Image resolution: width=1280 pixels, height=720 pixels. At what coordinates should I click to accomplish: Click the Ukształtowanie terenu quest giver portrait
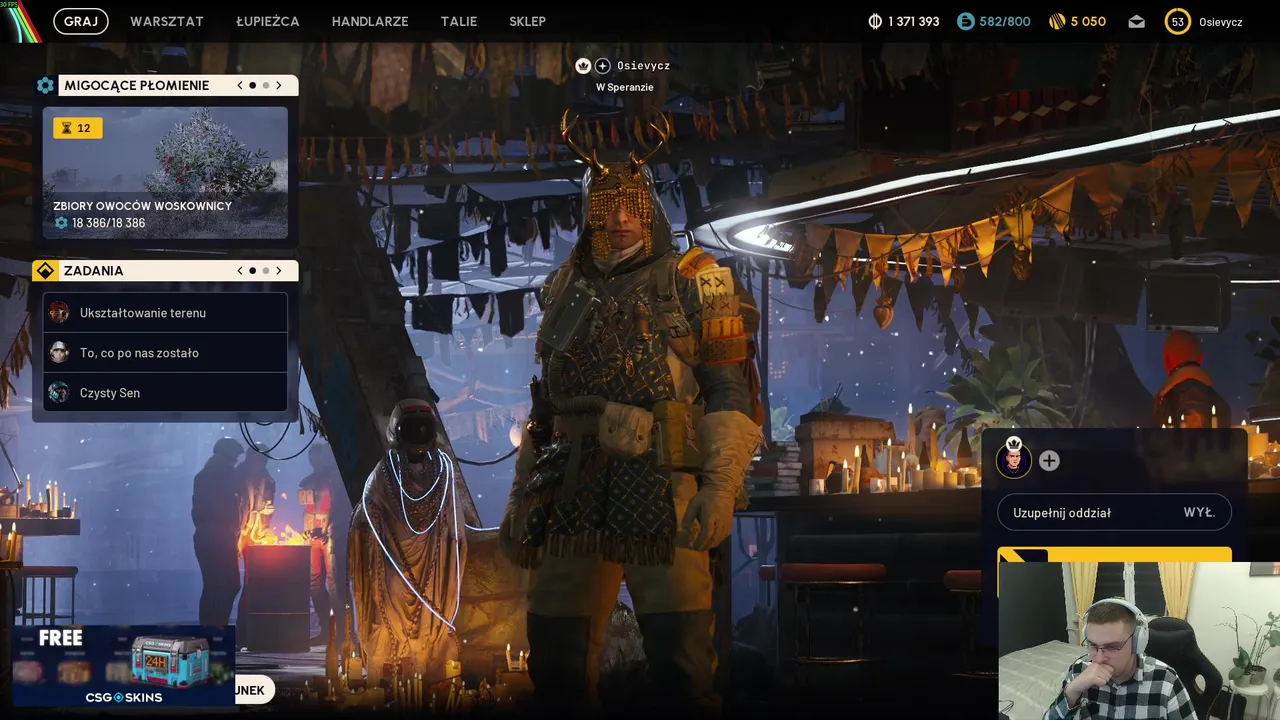59,313
